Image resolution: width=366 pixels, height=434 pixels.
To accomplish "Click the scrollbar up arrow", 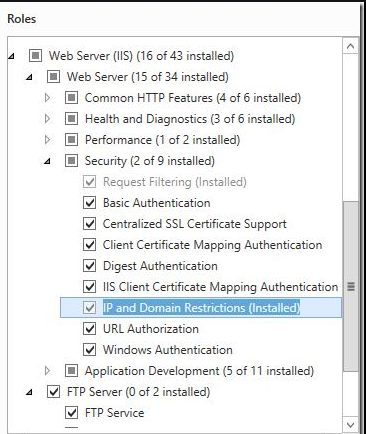I will [x=350, y=46].
